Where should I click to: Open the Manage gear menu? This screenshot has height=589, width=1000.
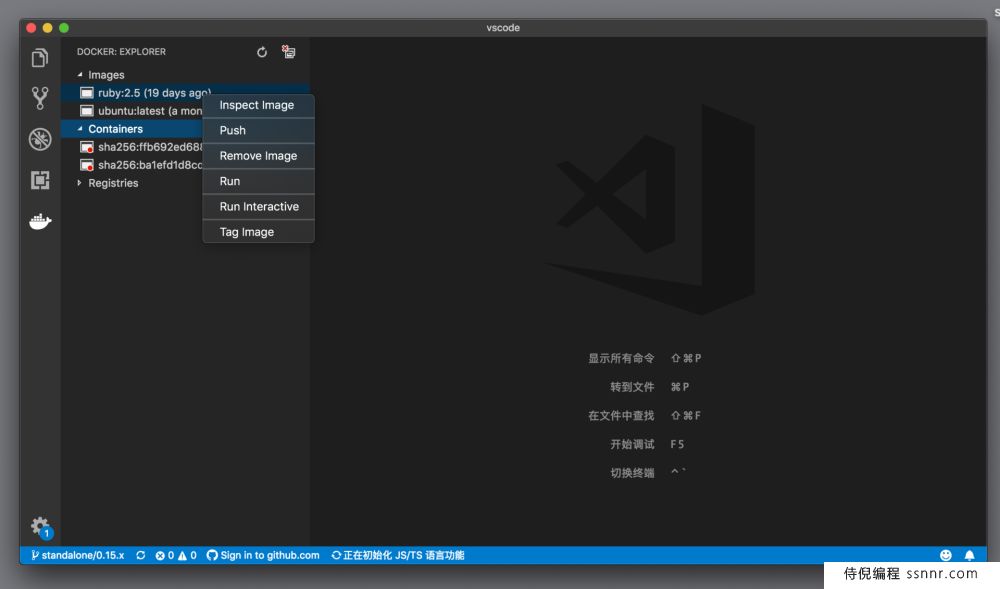40,527
